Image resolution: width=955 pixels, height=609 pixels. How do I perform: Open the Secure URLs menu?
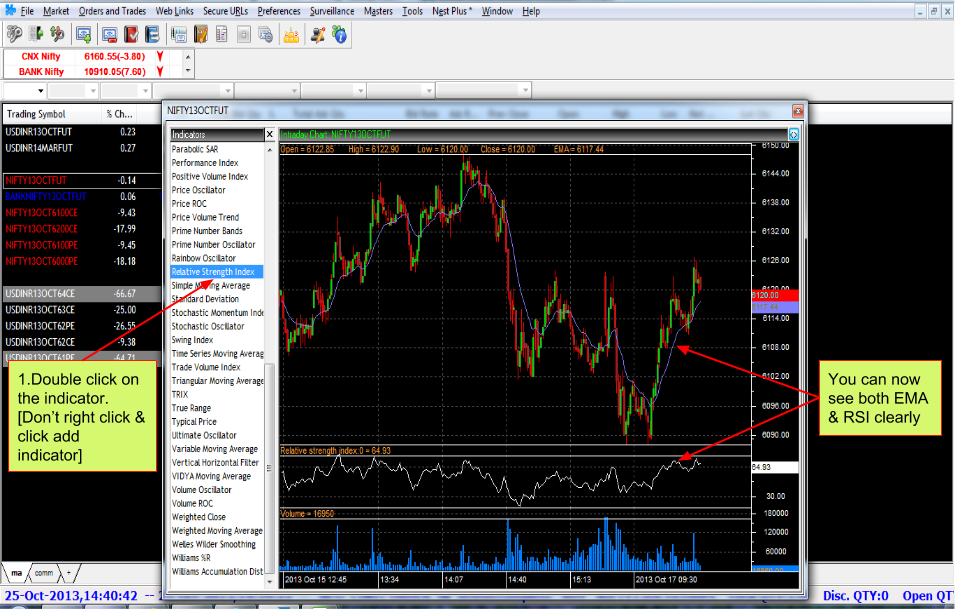point(226,11)
